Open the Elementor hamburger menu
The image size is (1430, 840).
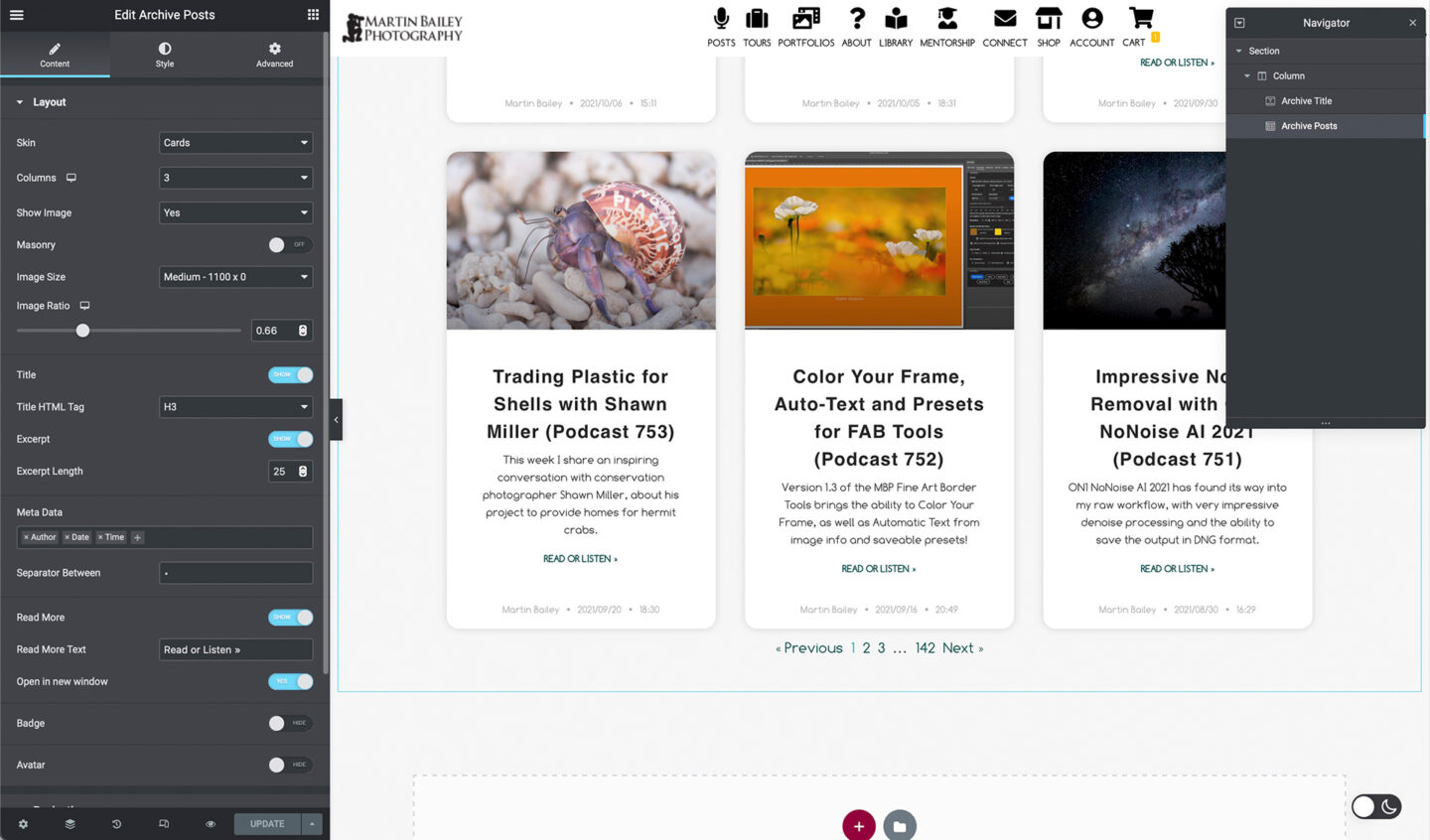16,15
